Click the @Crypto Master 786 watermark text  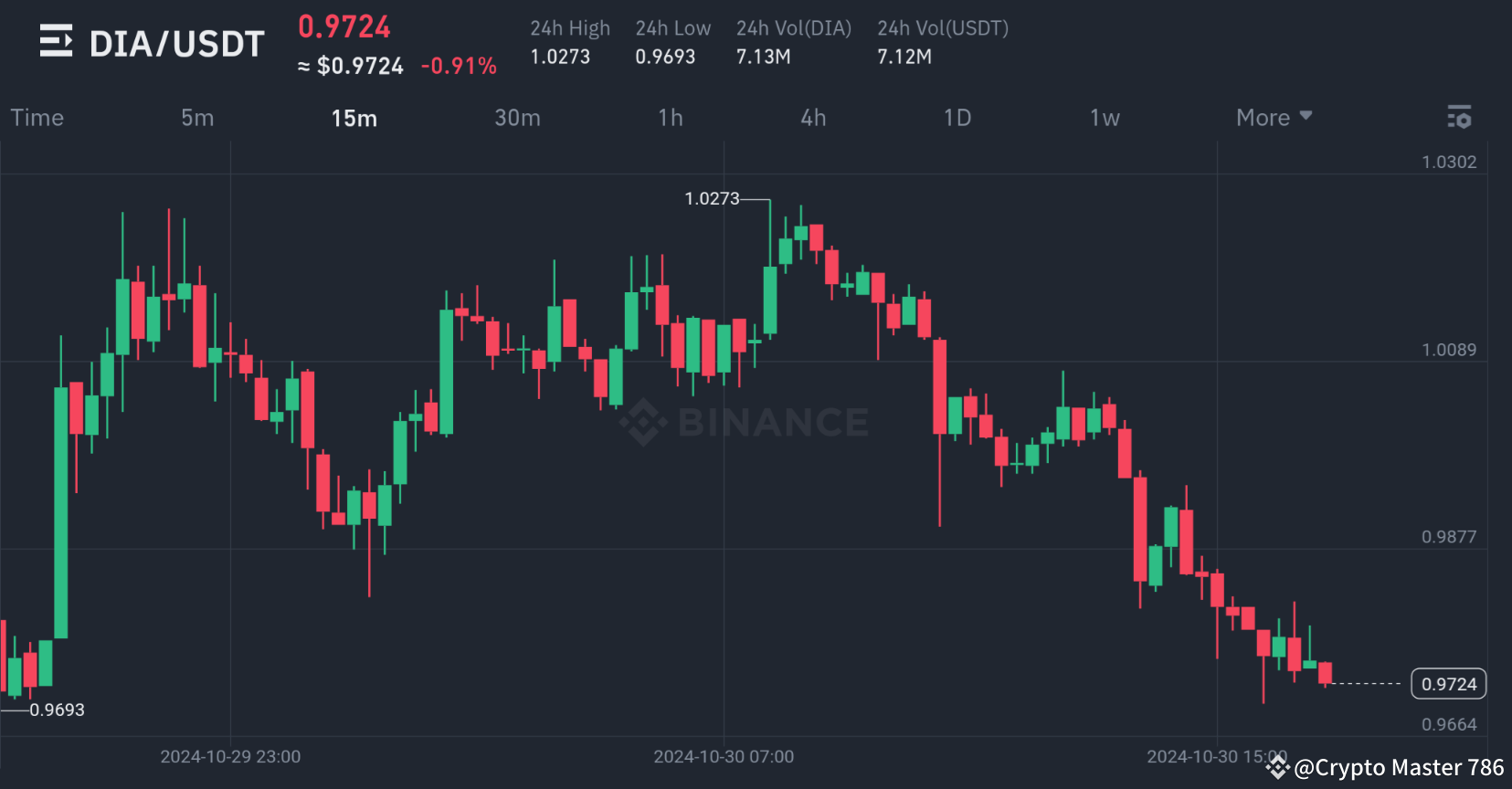pos(1390,768)
